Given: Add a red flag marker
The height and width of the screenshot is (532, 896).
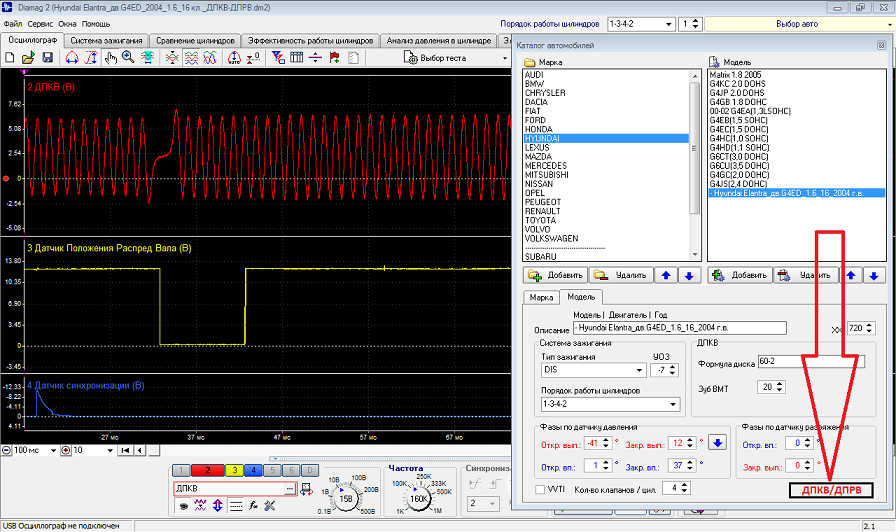Looking at the screenshot, I should [x=335, y=58].
